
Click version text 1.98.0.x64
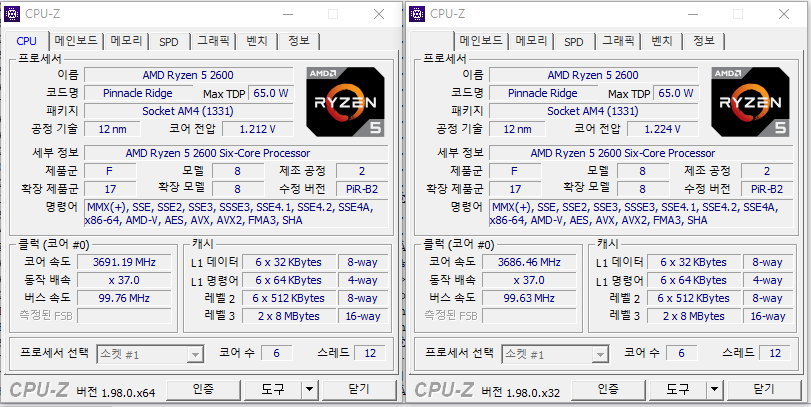click(128, 393)
